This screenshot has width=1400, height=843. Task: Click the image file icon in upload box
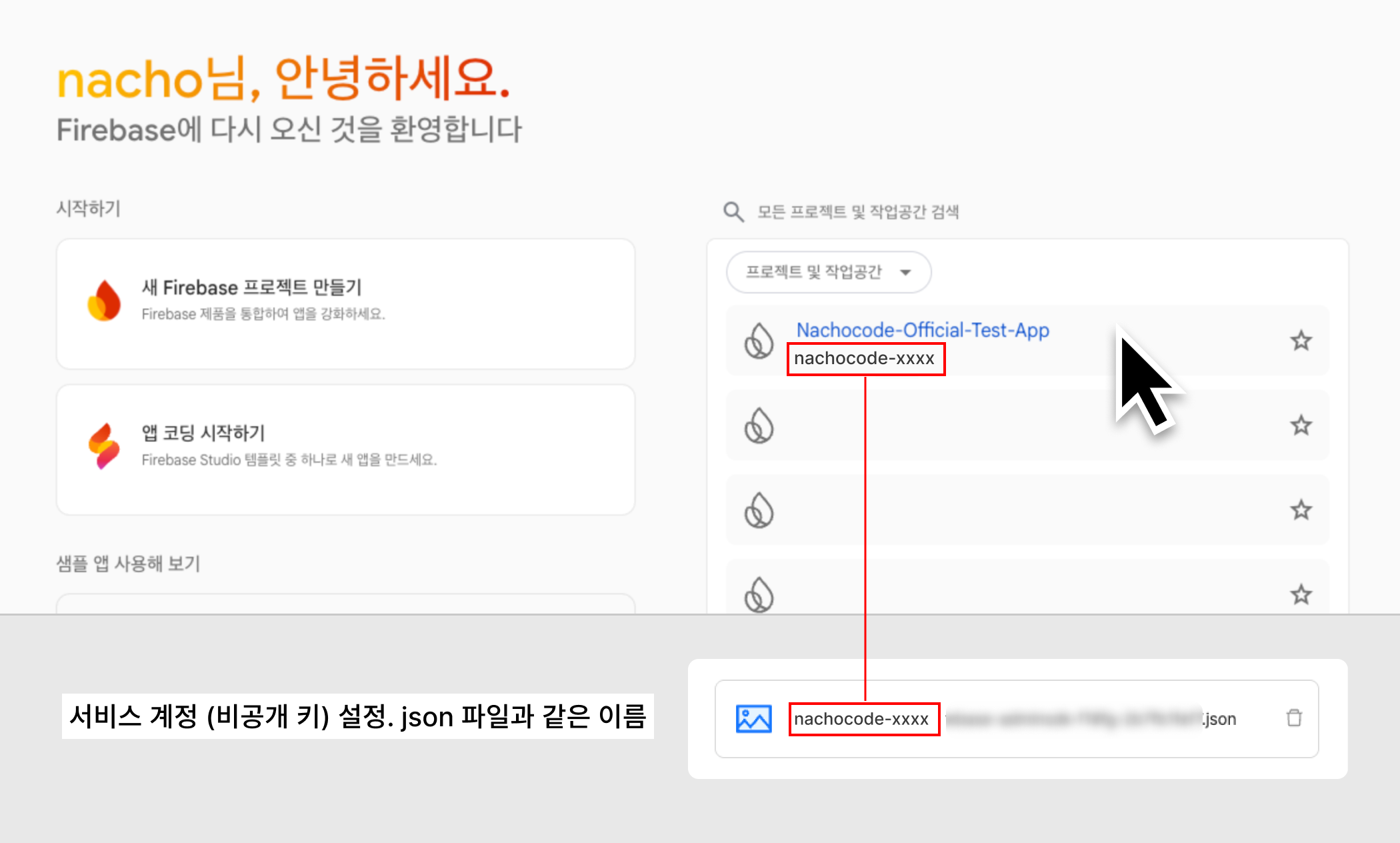[753, 718]
